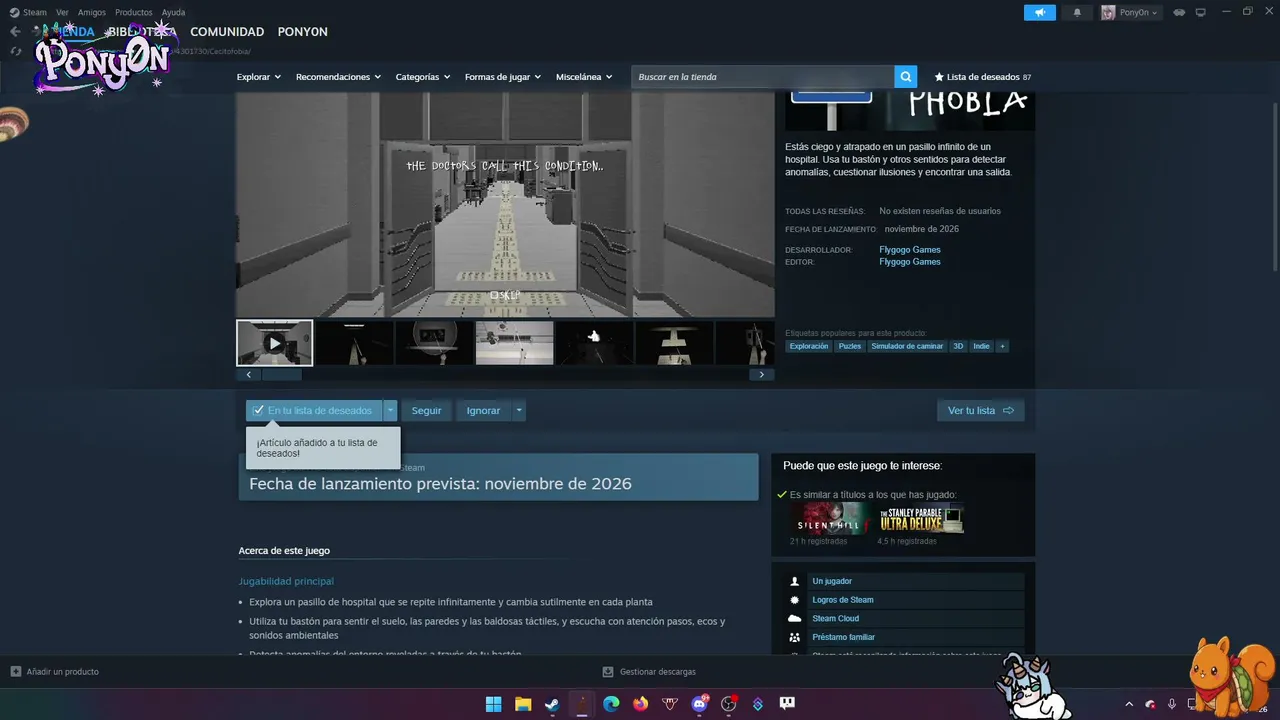The image size is (1280, 720).
Task: Click the Indie tag
Action: [x=981, y=346]
